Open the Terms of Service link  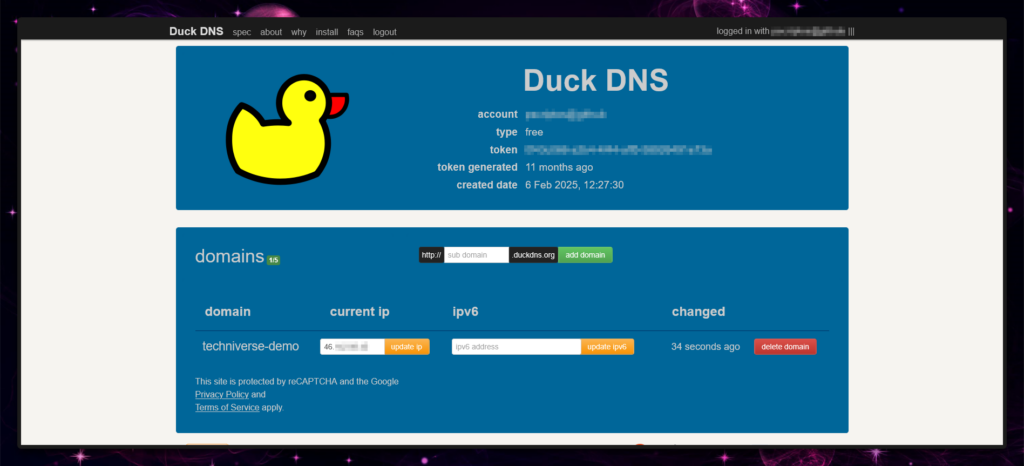227,407
